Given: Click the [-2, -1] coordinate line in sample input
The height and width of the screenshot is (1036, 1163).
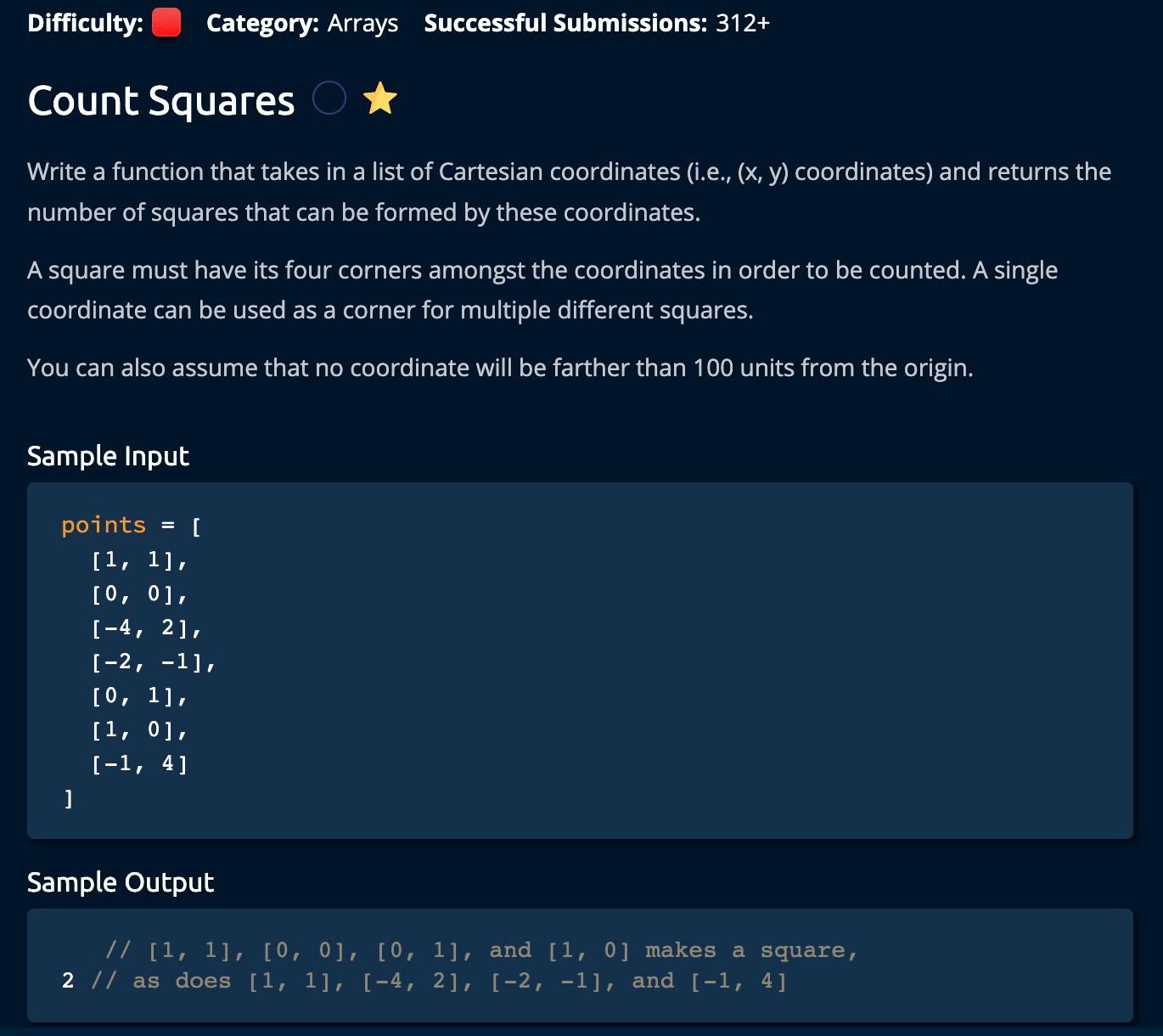Looking at the screenshot, I should coord(153,662).
